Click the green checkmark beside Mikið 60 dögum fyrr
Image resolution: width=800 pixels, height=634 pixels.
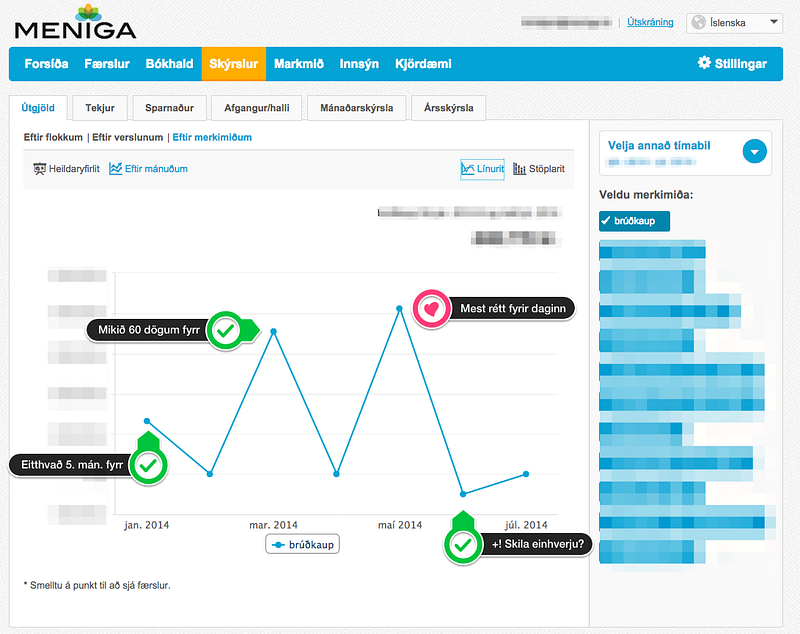(225, 331)
